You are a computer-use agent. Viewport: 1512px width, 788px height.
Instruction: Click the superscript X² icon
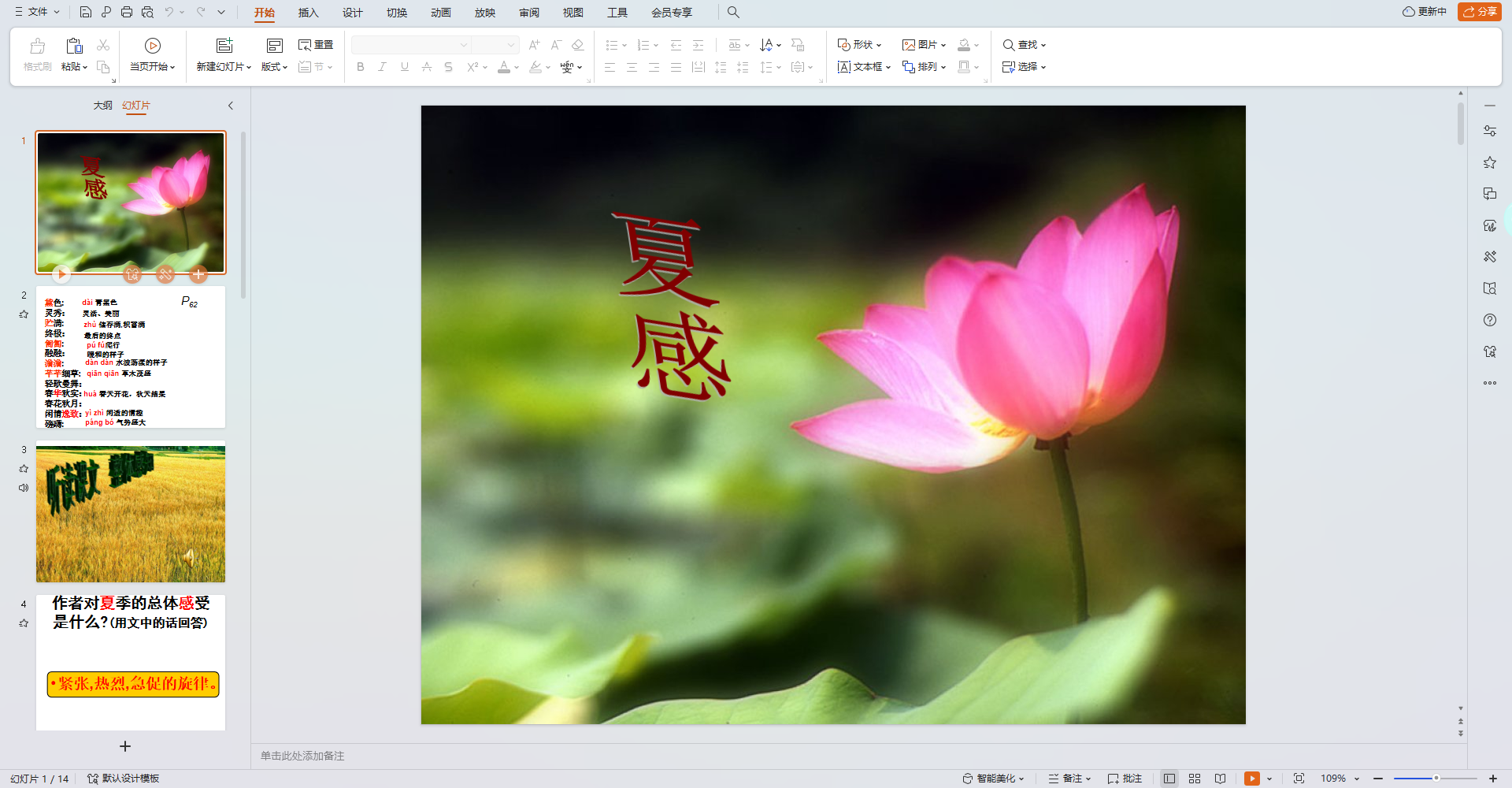472,67
